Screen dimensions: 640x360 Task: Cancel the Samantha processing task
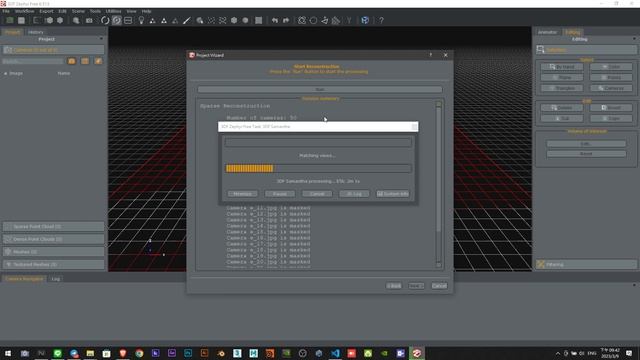tap(317, 193)
